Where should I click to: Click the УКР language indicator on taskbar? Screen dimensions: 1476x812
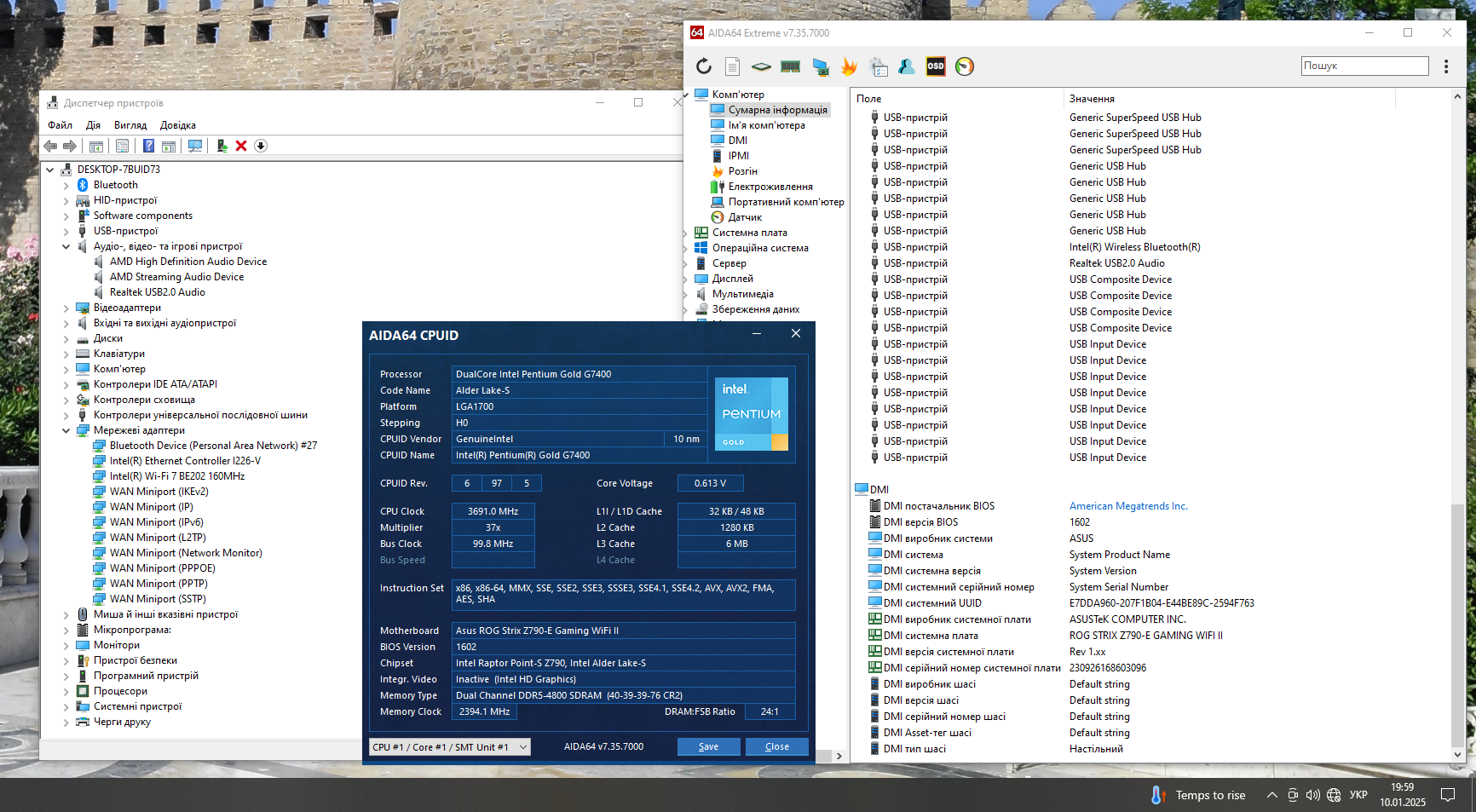[x=1358, y=795]
